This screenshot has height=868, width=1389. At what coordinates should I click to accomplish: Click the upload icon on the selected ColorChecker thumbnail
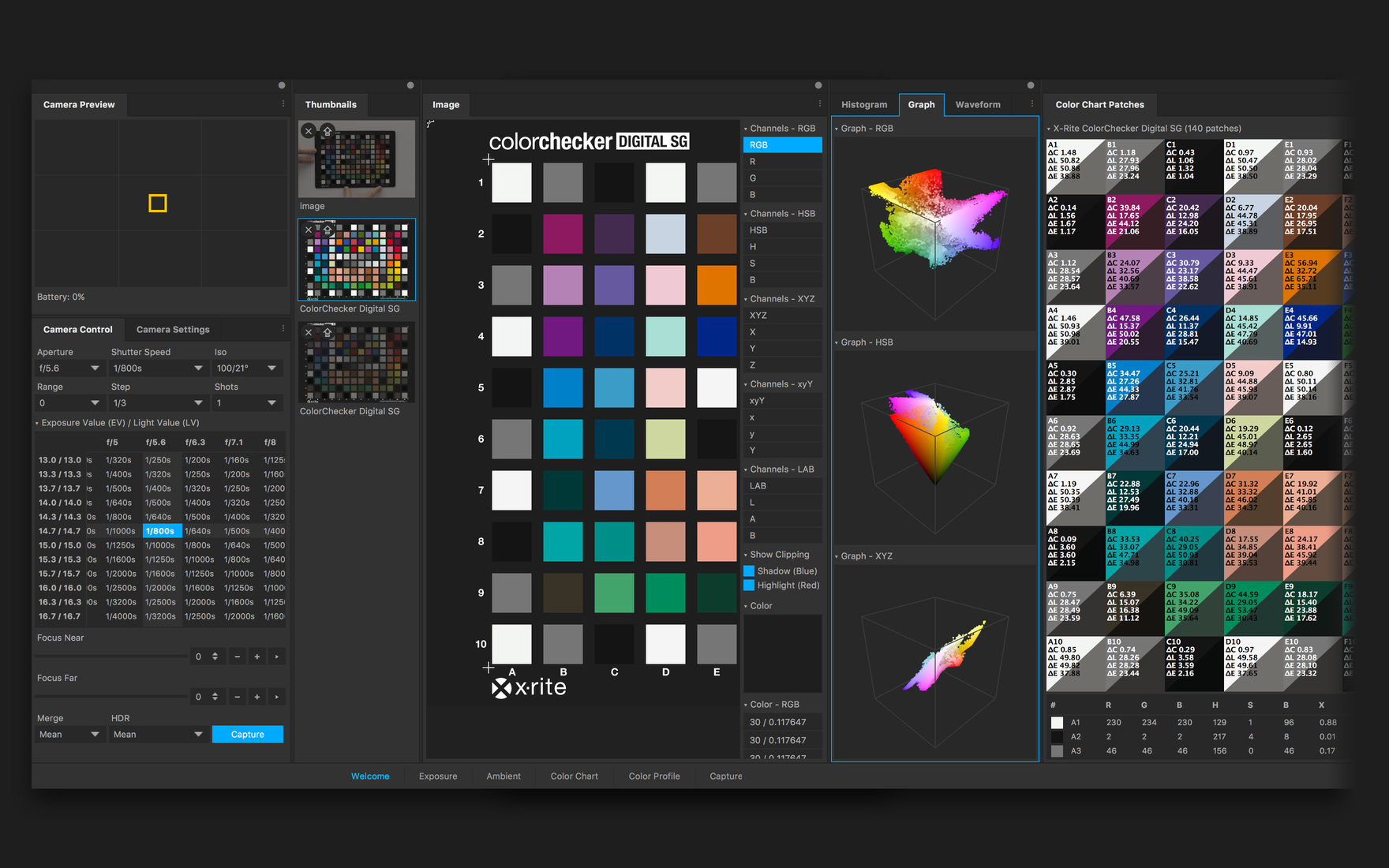327,230
